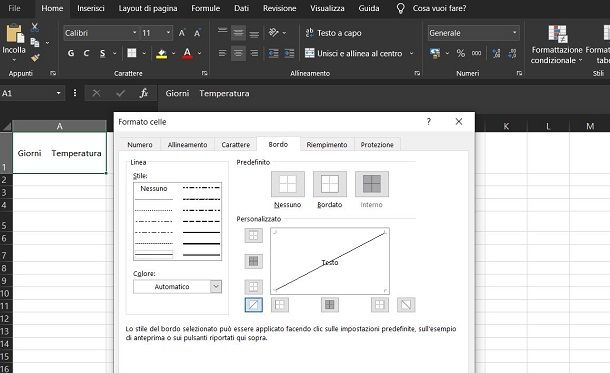Click the Format Painter brush icon

(35, 58)
